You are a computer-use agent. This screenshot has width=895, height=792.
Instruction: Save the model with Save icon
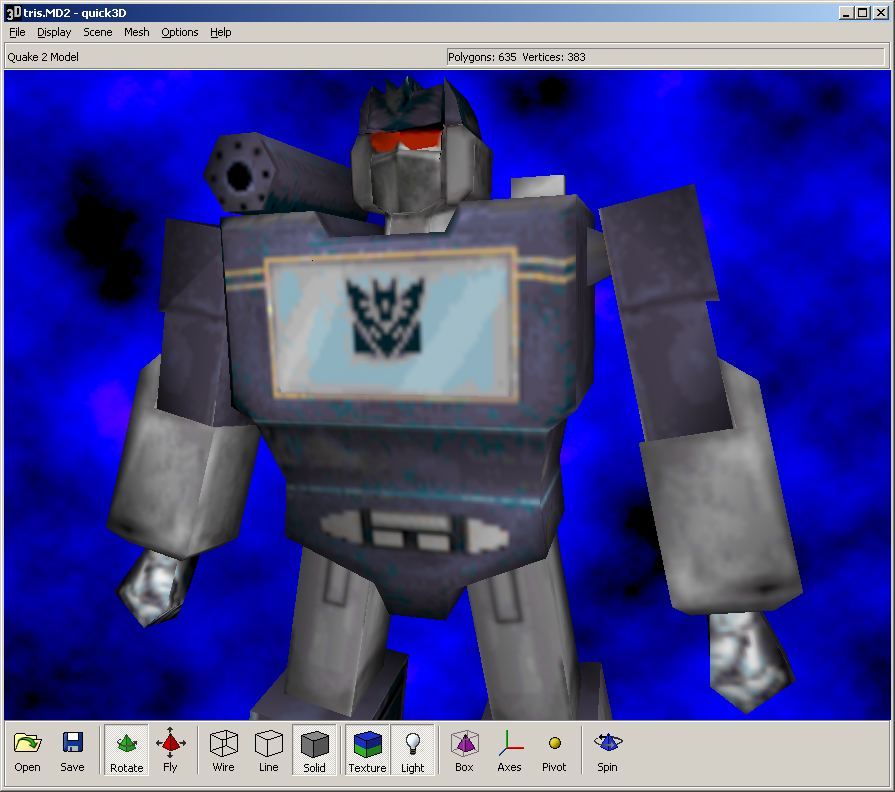72,751
